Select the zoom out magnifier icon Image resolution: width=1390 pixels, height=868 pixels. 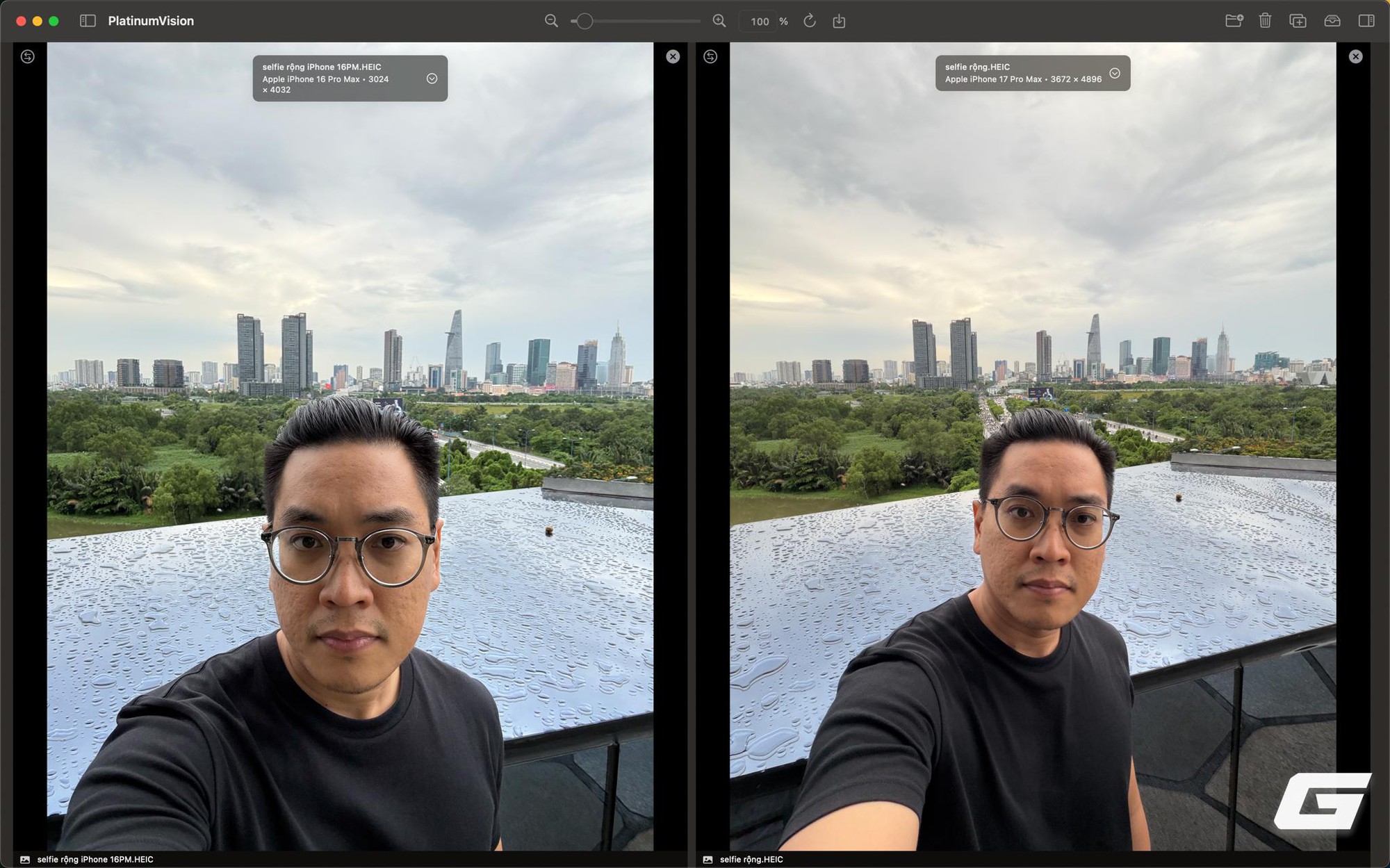[x=551, y=22]
